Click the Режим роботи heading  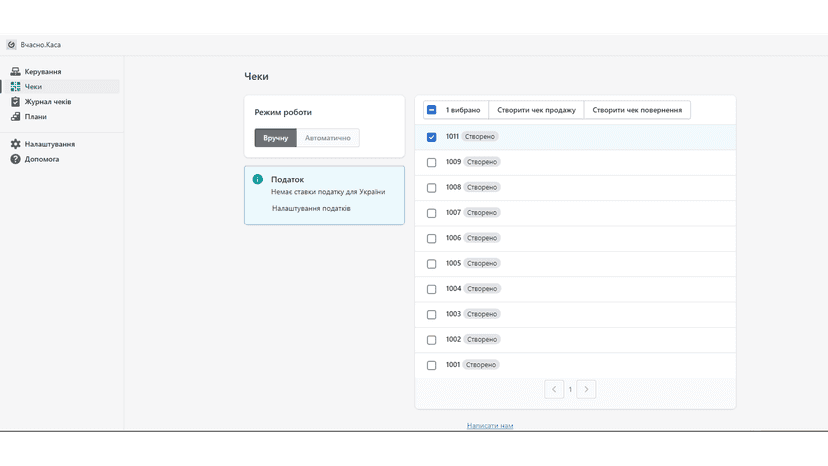283,112
